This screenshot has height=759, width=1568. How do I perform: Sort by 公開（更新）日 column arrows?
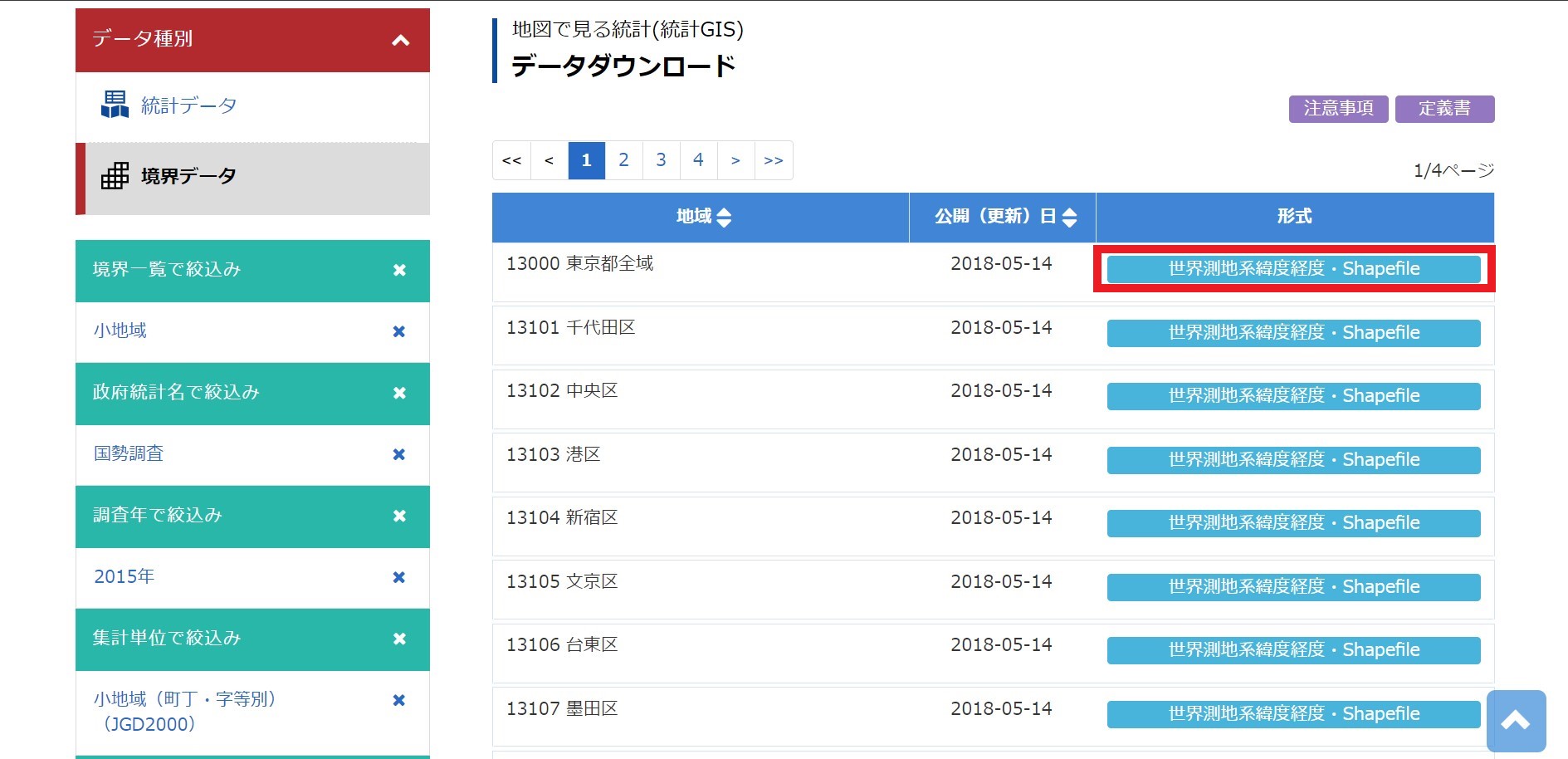tap(1069, 218)
